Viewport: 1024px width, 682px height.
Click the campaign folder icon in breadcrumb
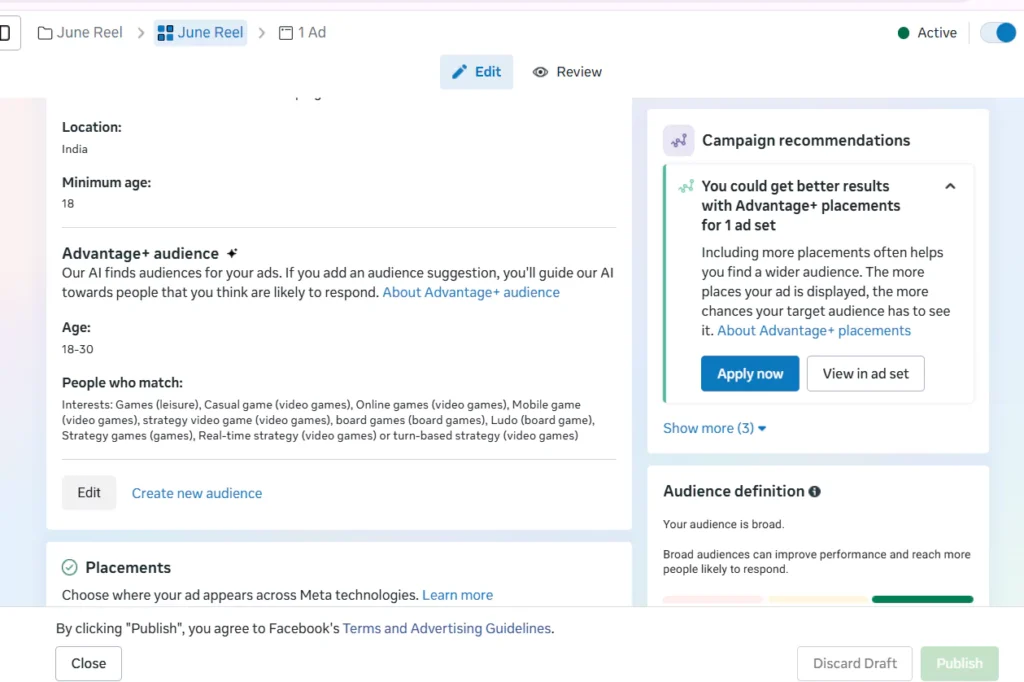45,33
